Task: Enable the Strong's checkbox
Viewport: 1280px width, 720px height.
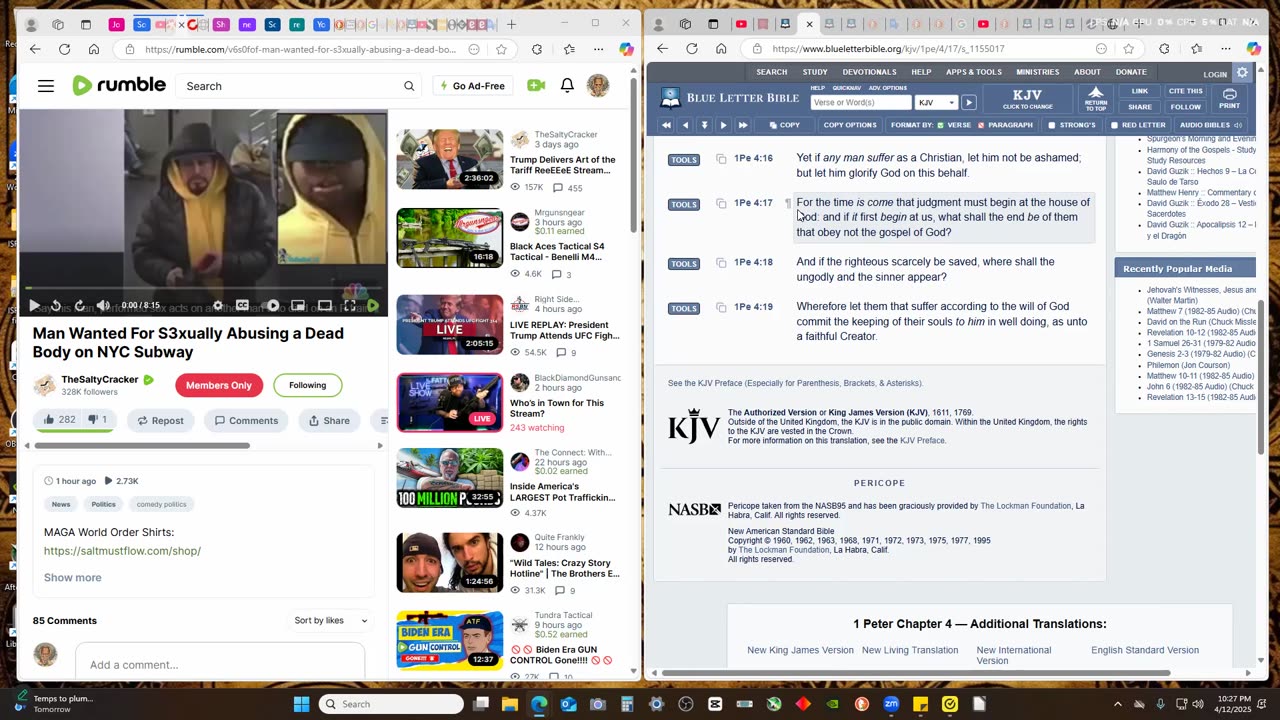Action: [1051, 125]
